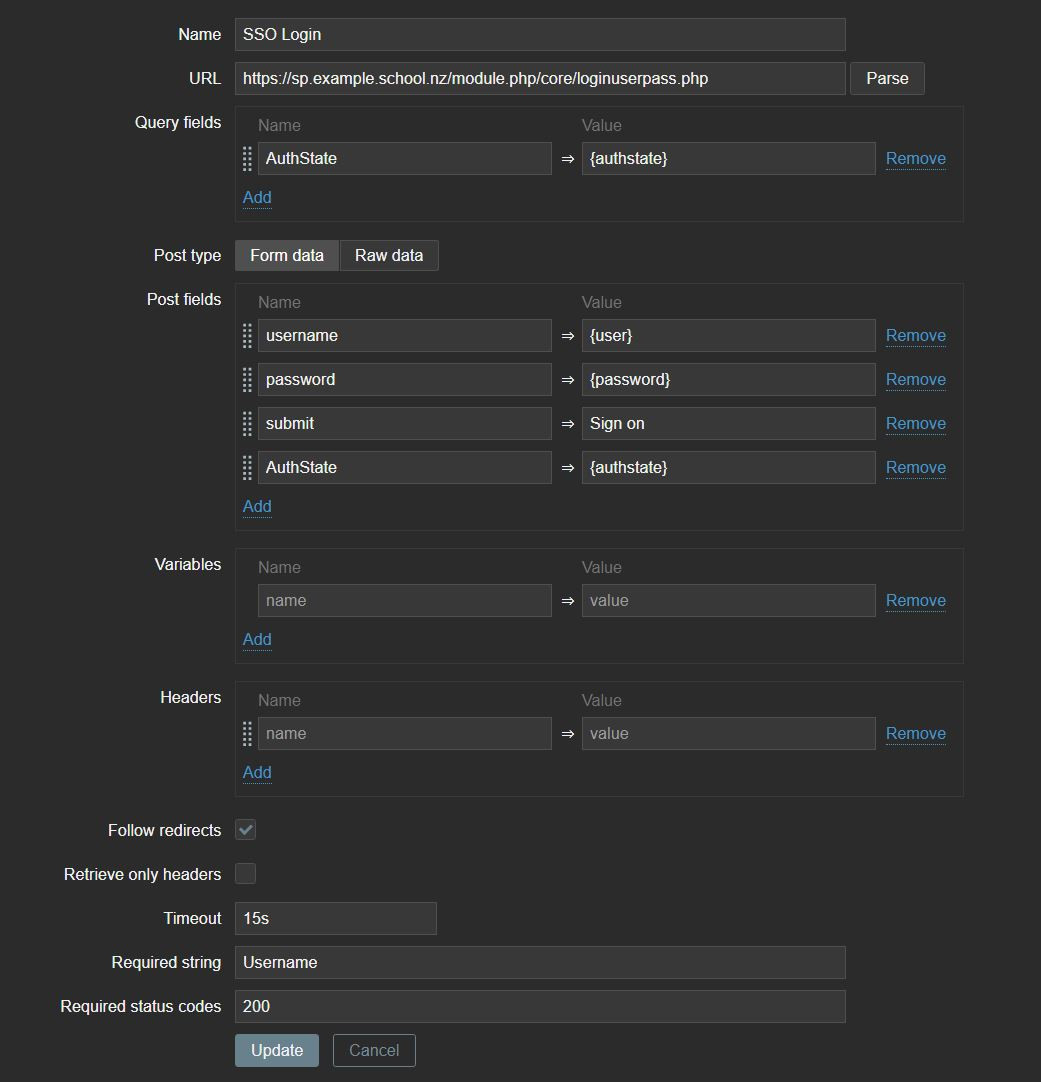
Task: Select Form data post type
Action: click(287, 256)
